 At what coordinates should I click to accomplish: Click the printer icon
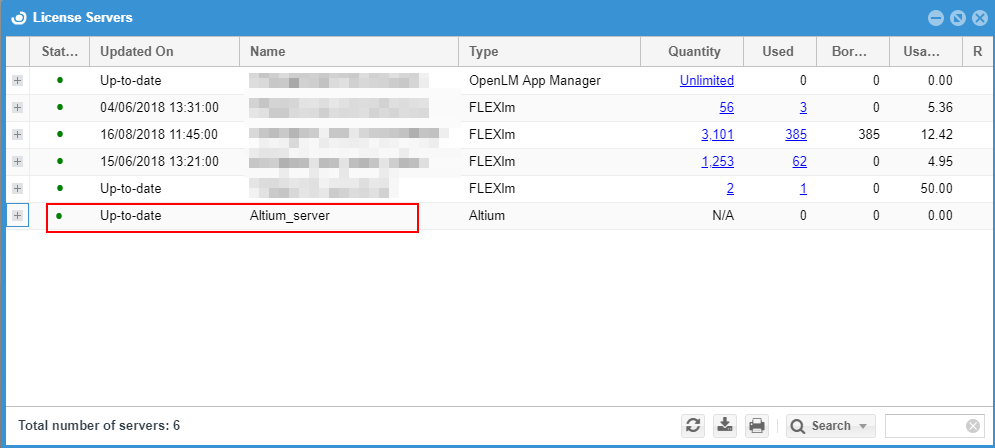click(757, 426)
